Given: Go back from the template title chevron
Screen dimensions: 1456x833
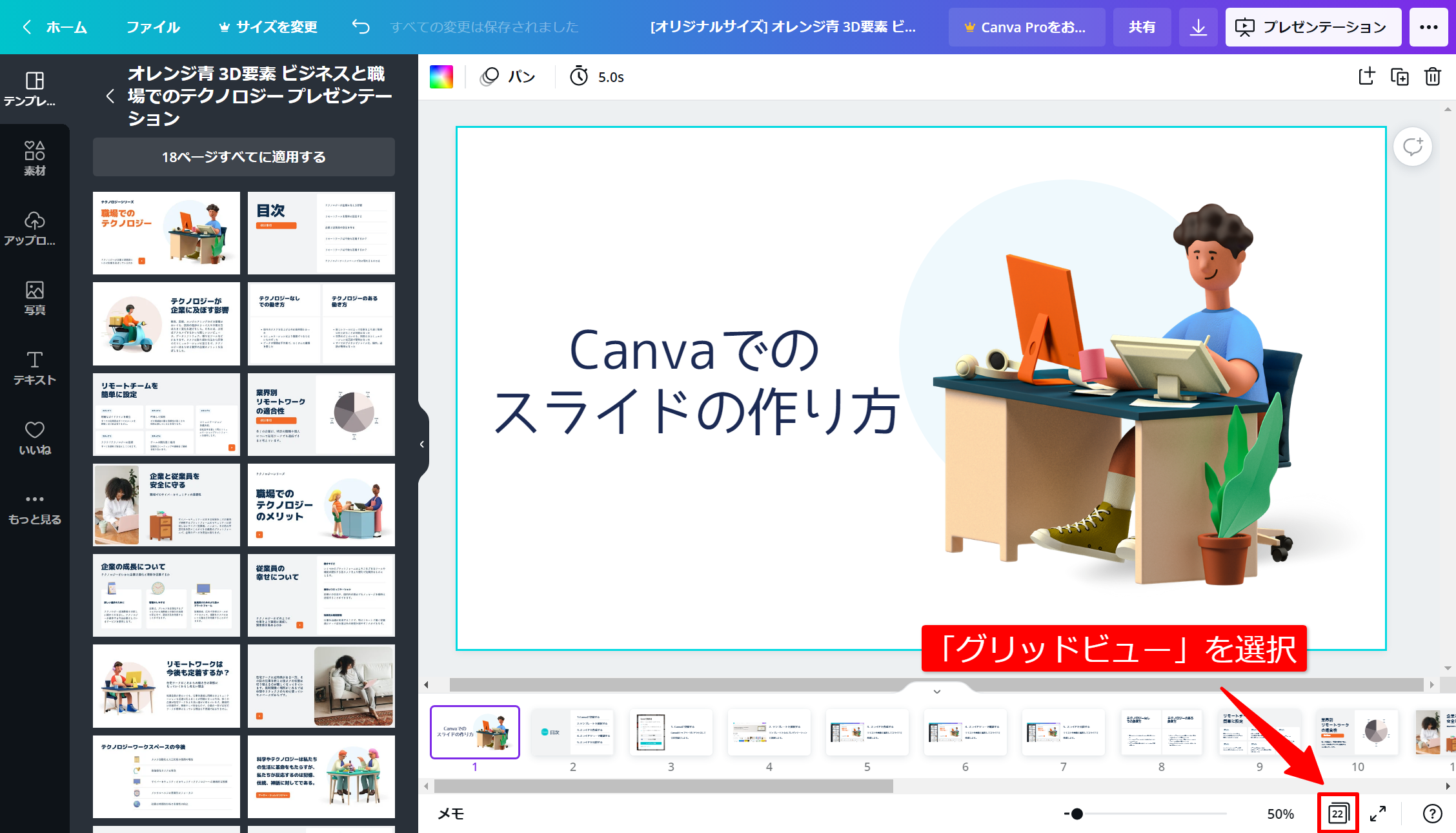Looking at the screenshot, I should 110,96.
